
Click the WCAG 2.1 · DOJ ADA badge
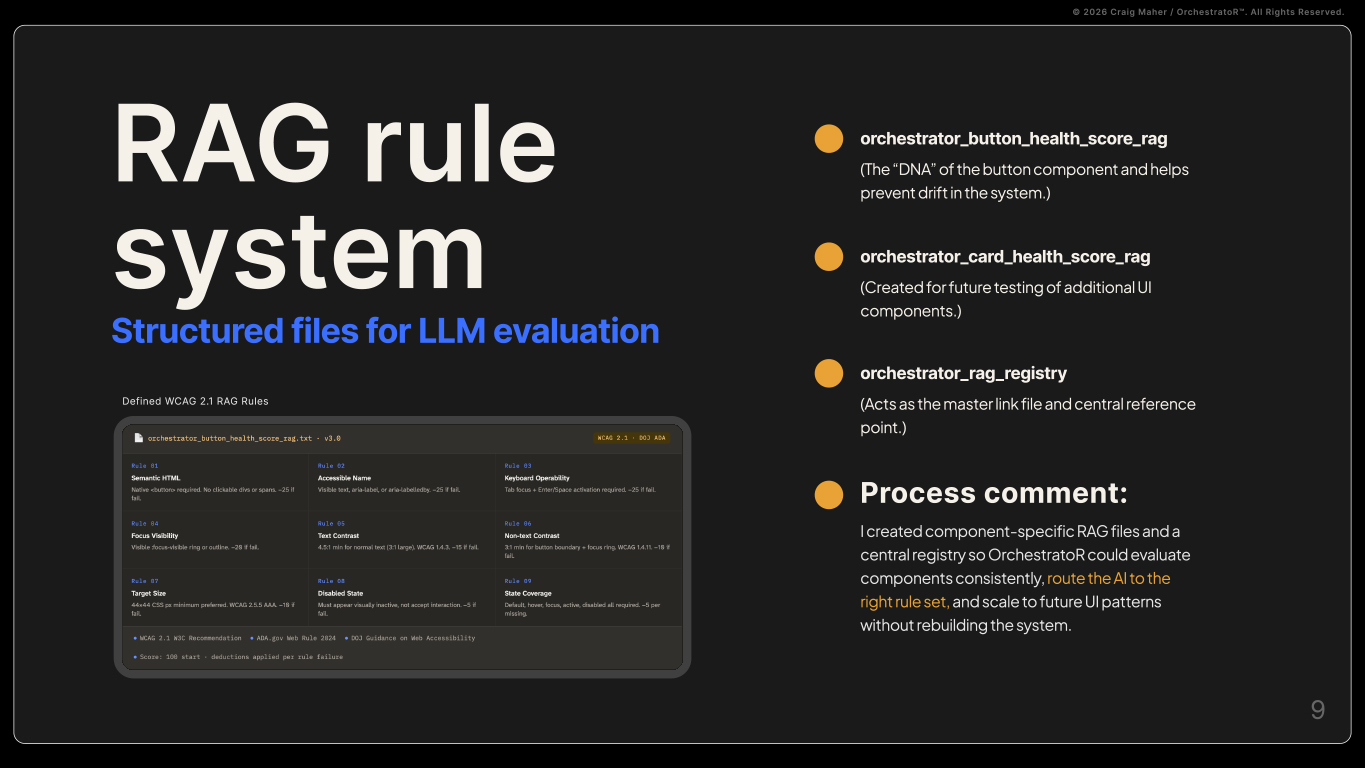pyautogui.click(x=632, y=438)
